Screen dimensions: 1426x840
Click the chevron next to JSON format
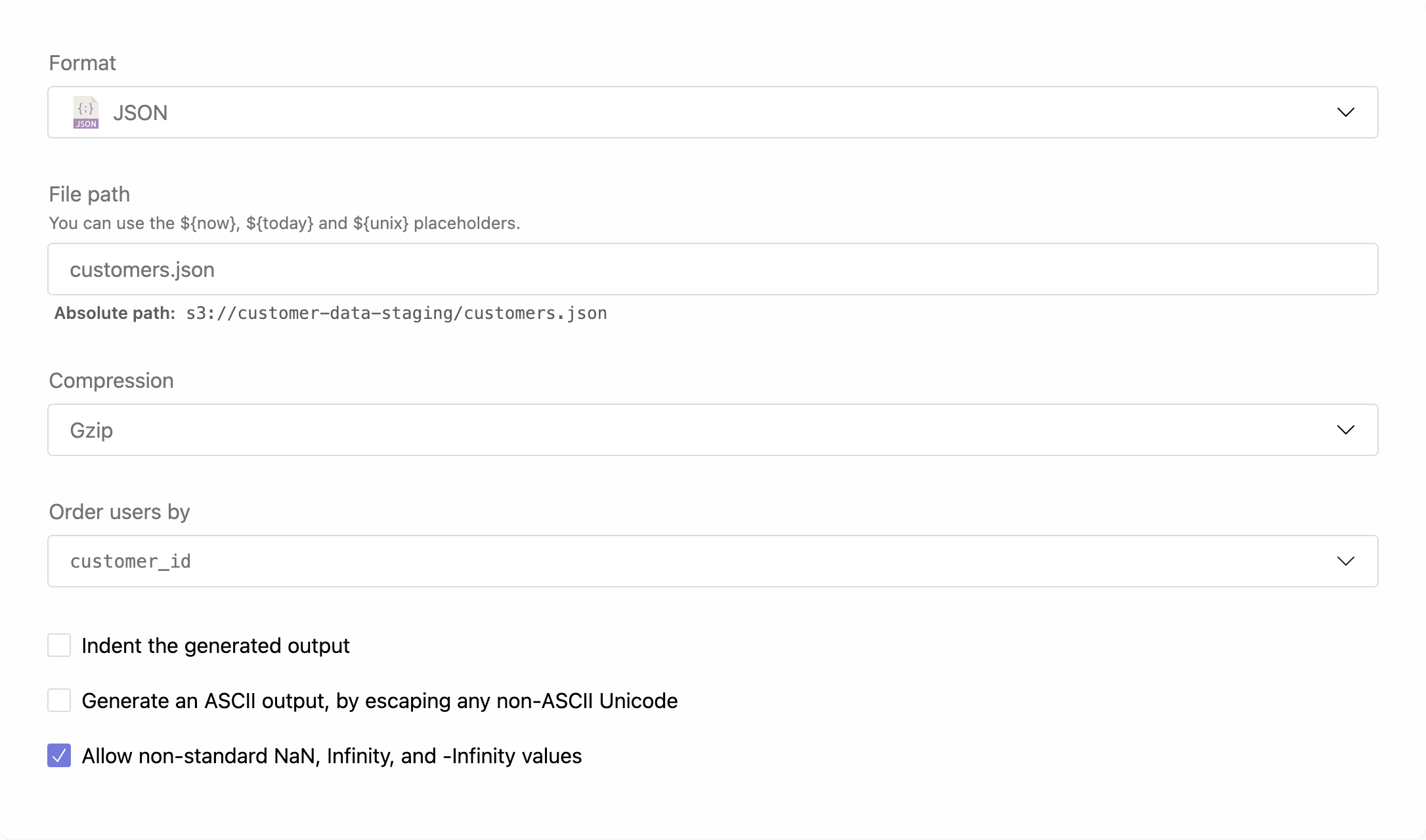pyautogui.click(x=1345, y=112)
